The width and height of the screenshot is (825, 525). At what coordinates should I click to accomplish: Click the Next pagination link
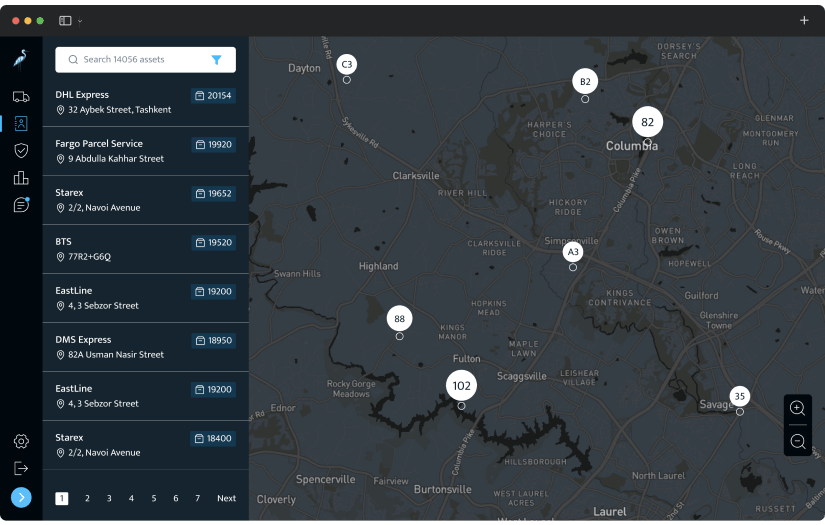click(x=226, y=498)
